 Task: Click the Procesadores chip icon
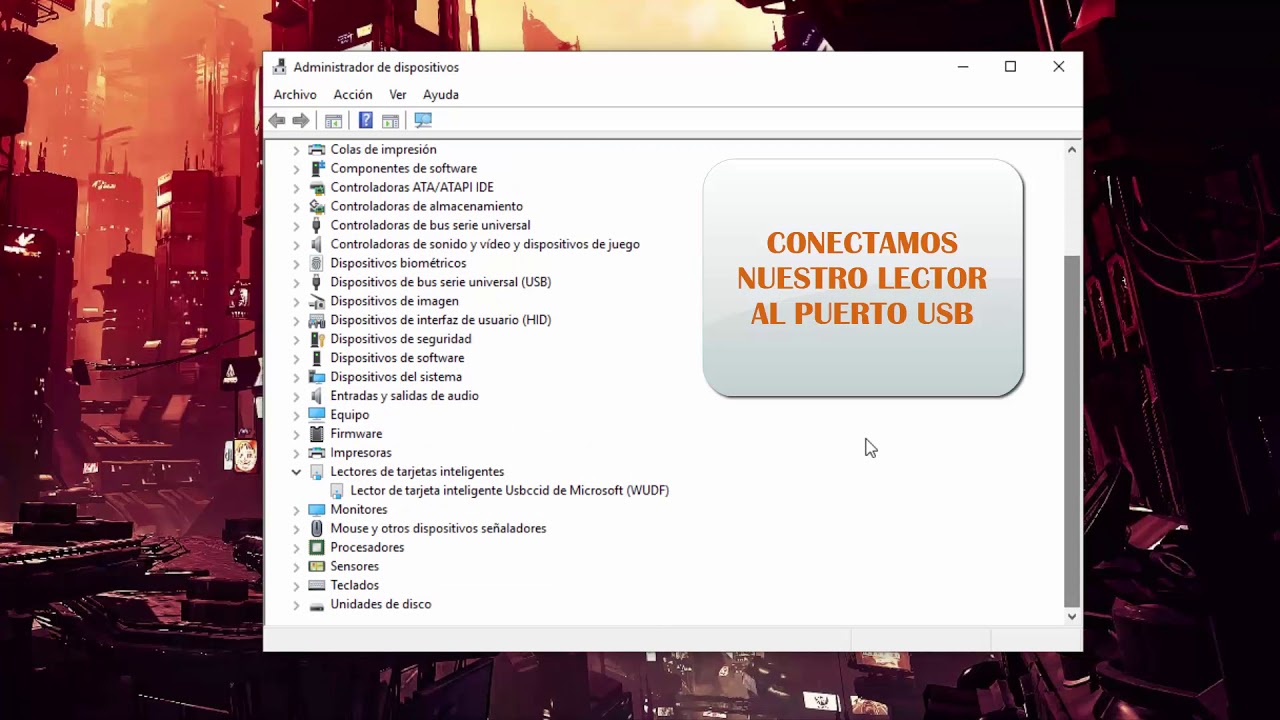[317, 547]
